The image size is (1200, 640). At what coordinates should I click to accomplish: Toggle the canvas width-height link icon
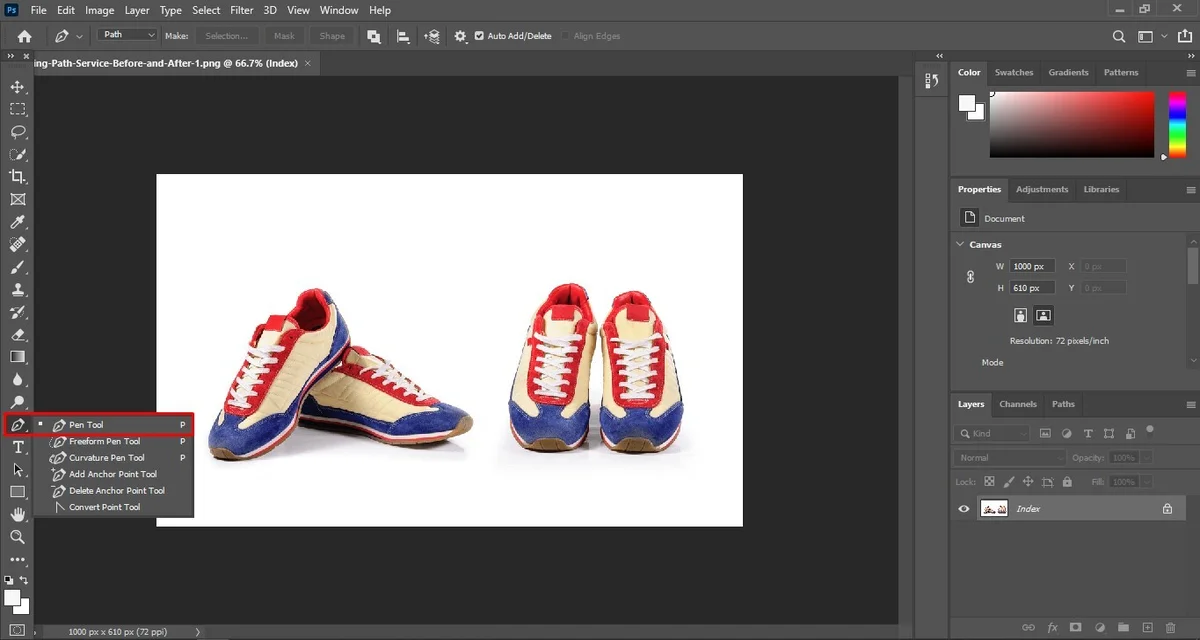coord(970,277)
